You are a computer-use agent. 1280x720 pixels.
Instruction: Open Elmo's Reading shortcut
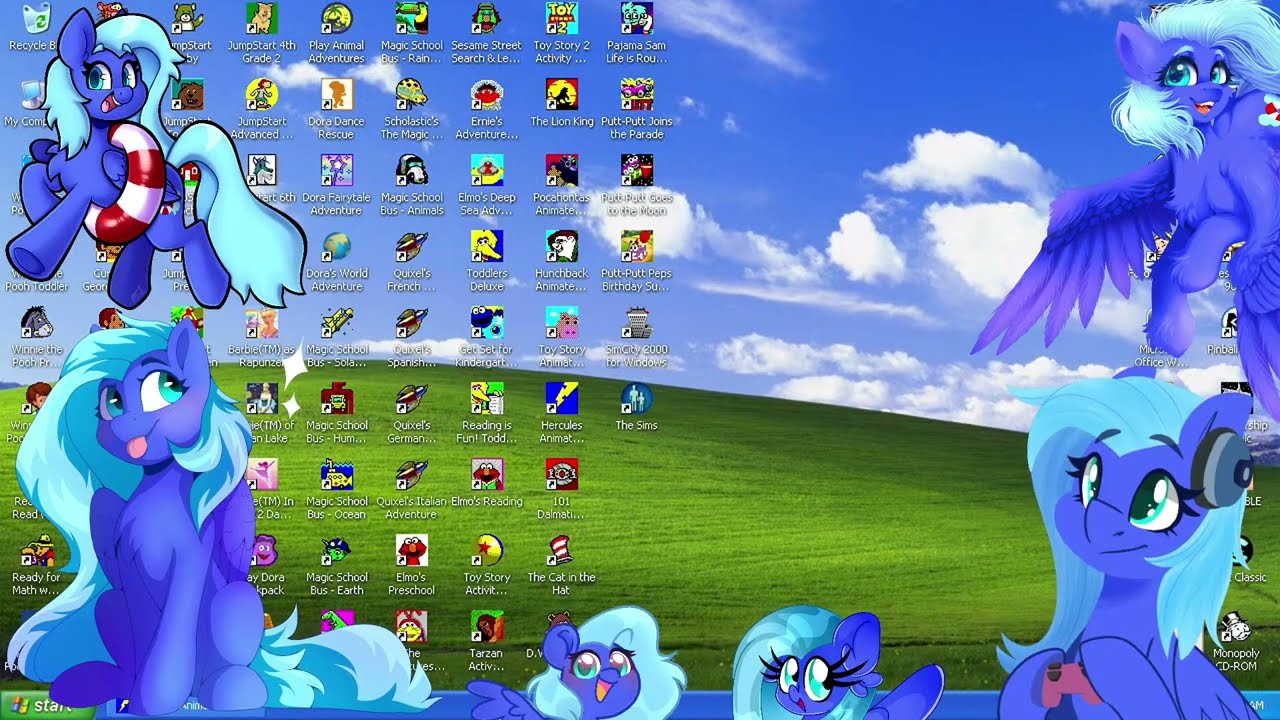[486, 483]
